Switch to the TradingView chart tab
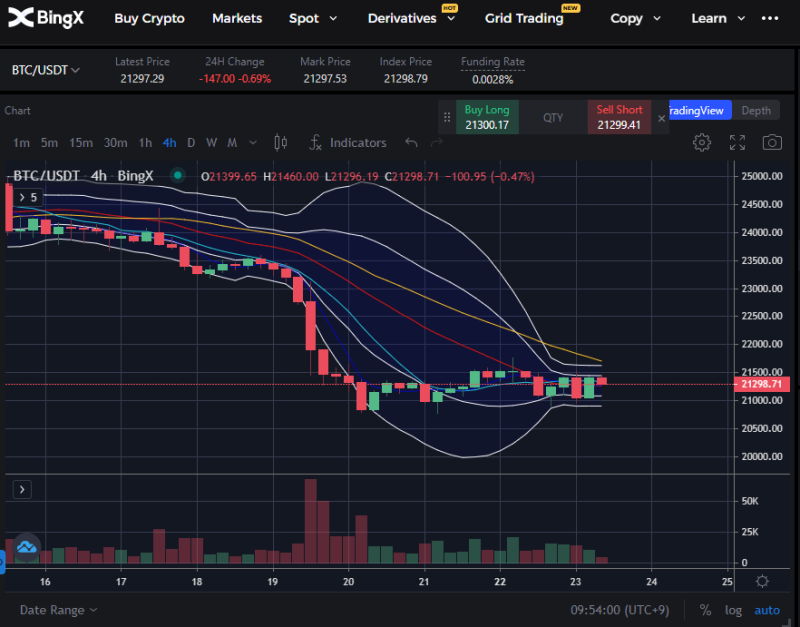Screen dimensions: 800x627 (x=700, y=111)
